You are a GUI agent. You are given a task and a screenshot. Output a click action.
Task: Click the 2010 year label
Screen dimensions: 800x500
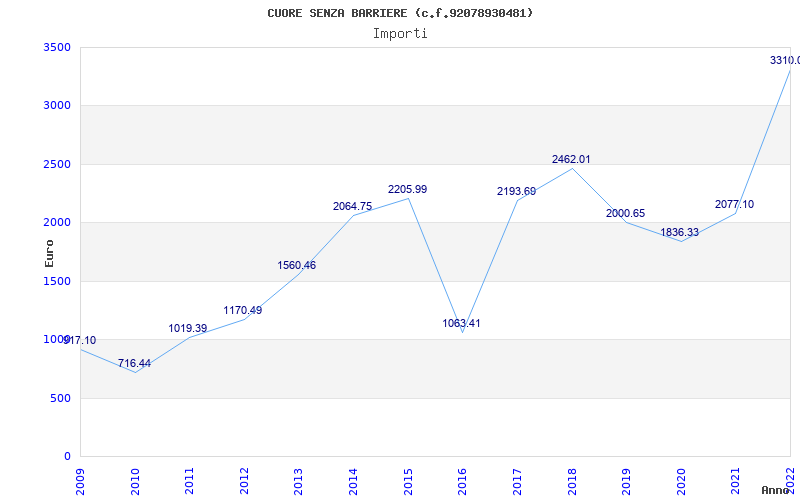[x=135, y=481]
